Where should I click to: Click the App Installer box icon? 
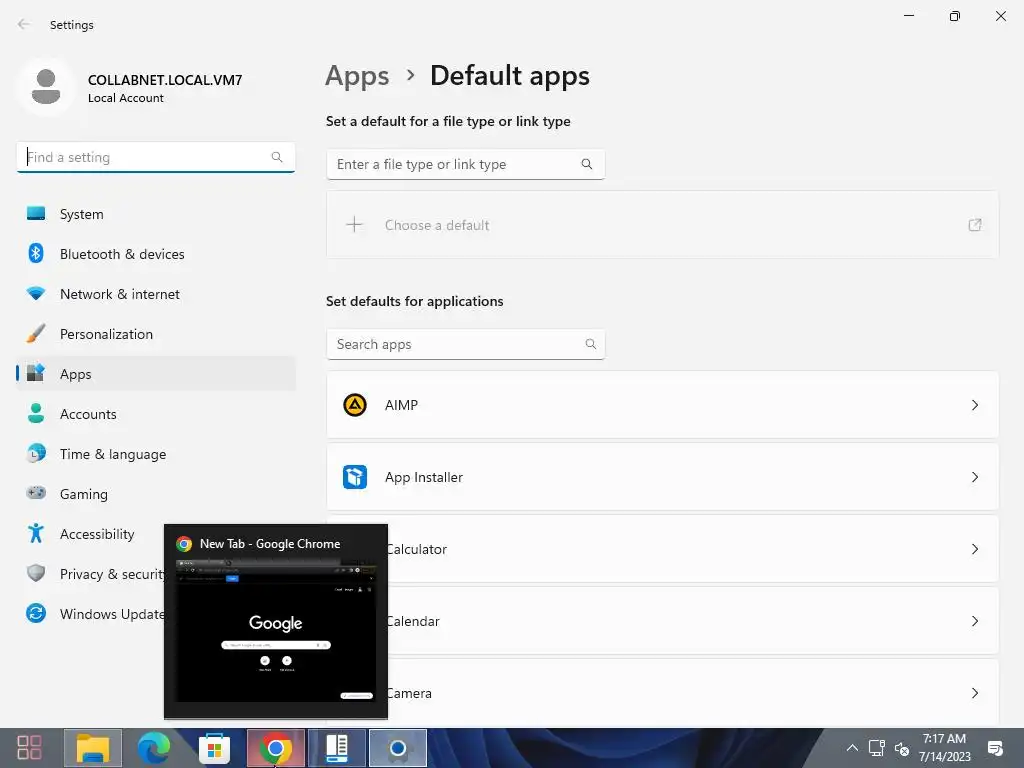355,477
